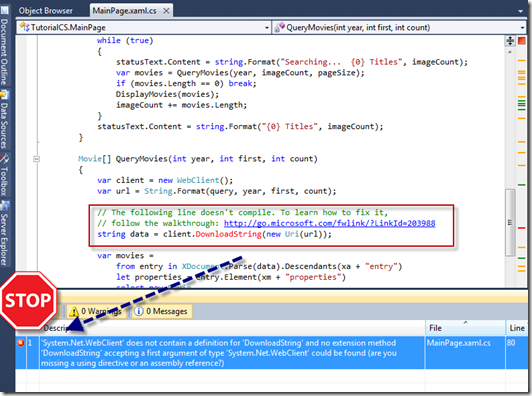Click the editor split window icon

coord(510,41)
